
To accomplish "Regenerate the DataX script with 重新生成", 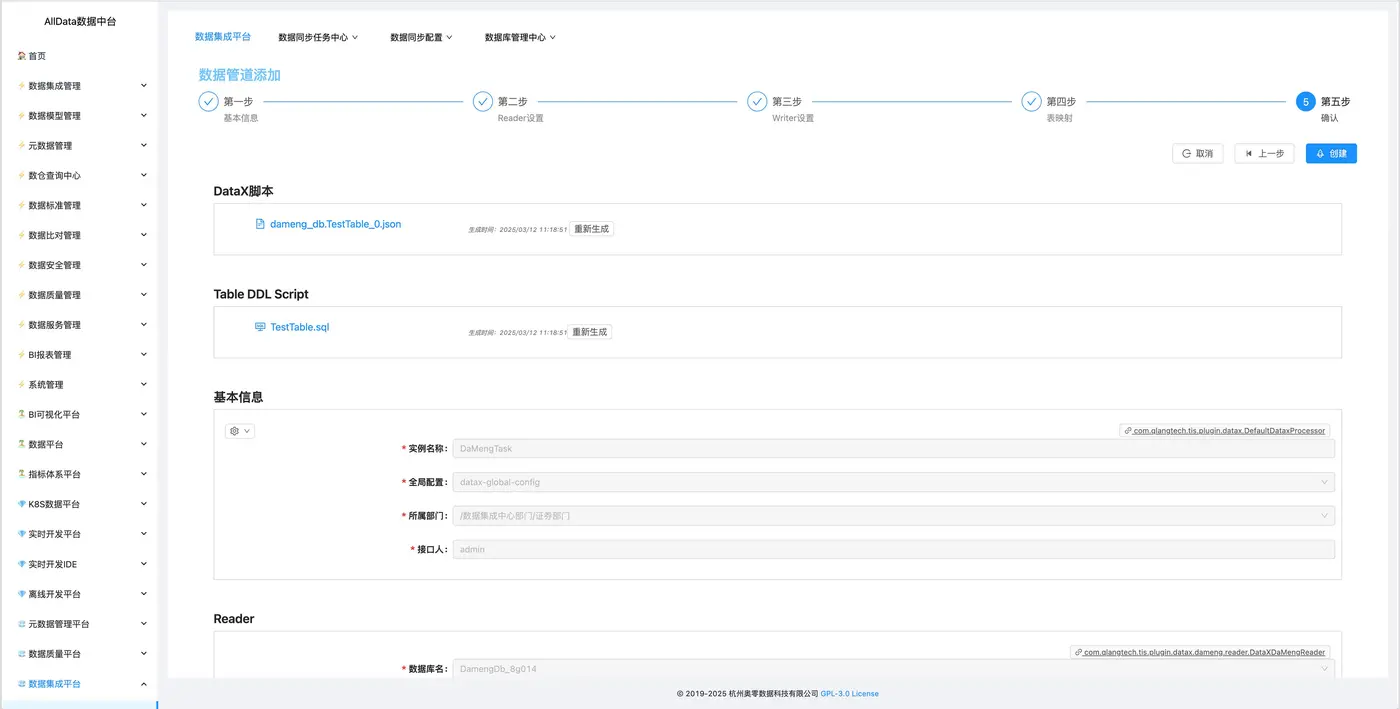I will [591, 229].
